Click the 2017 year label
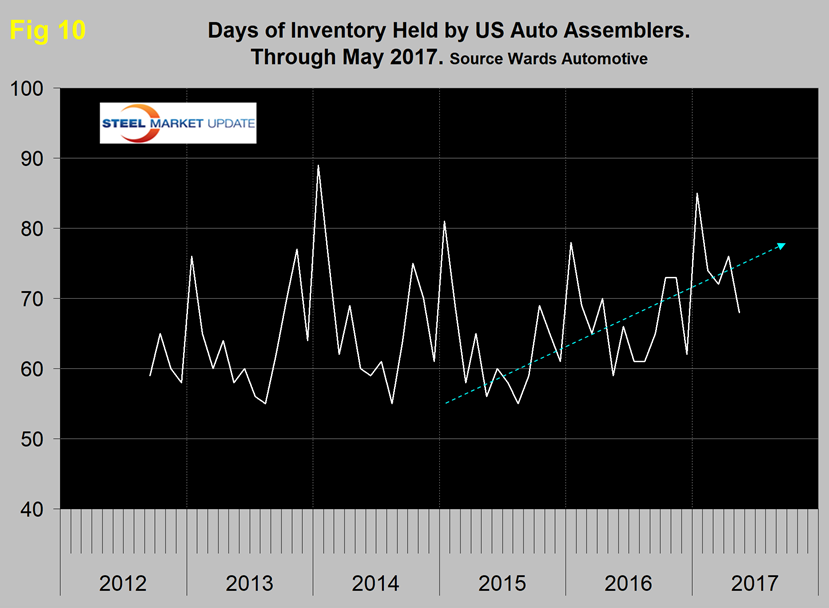Screen dimensions: 829x608 [x=753, y=582]
